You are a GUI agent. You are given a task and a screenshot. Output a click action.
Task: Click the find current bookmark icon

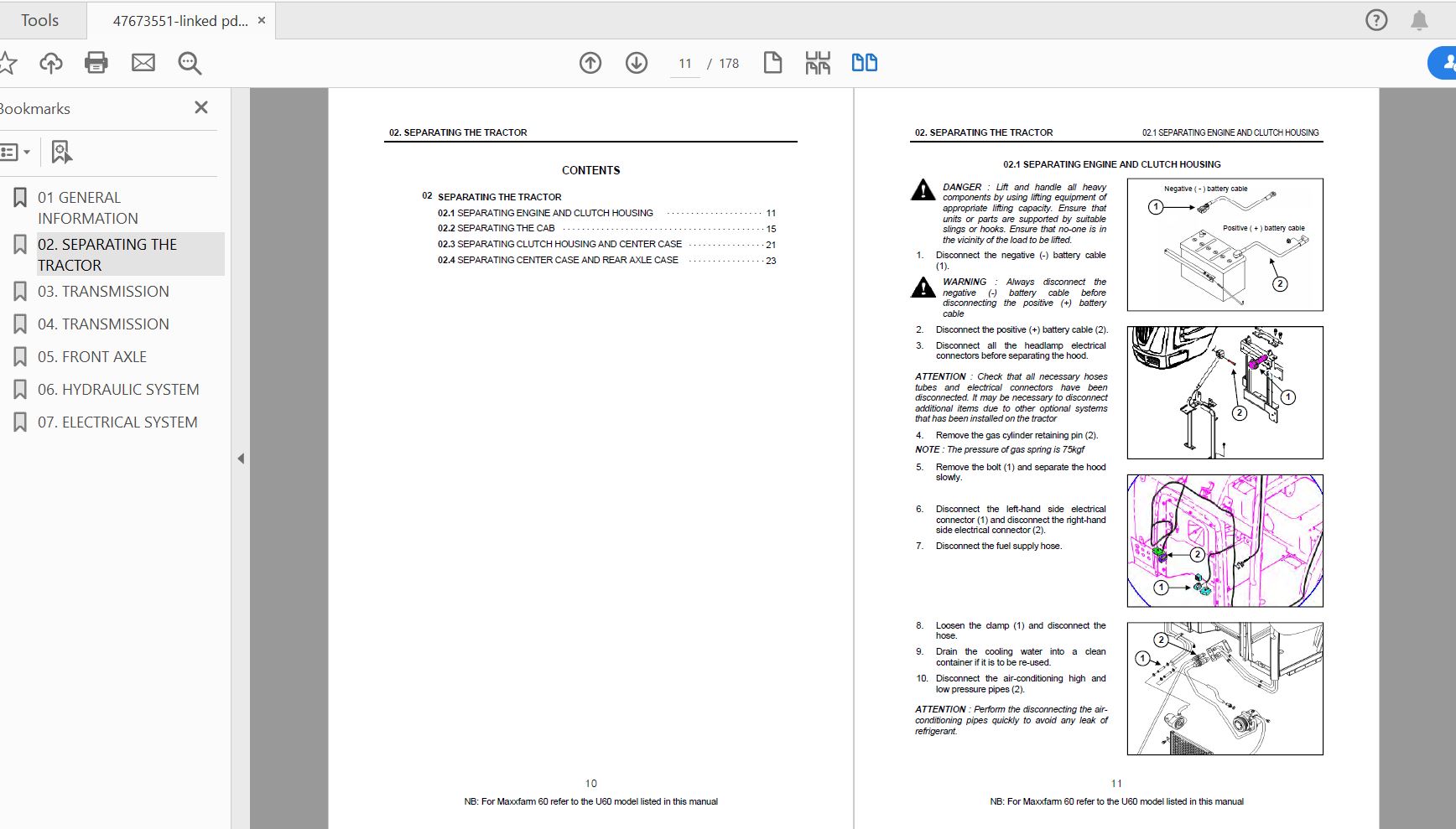pos(62,153)
